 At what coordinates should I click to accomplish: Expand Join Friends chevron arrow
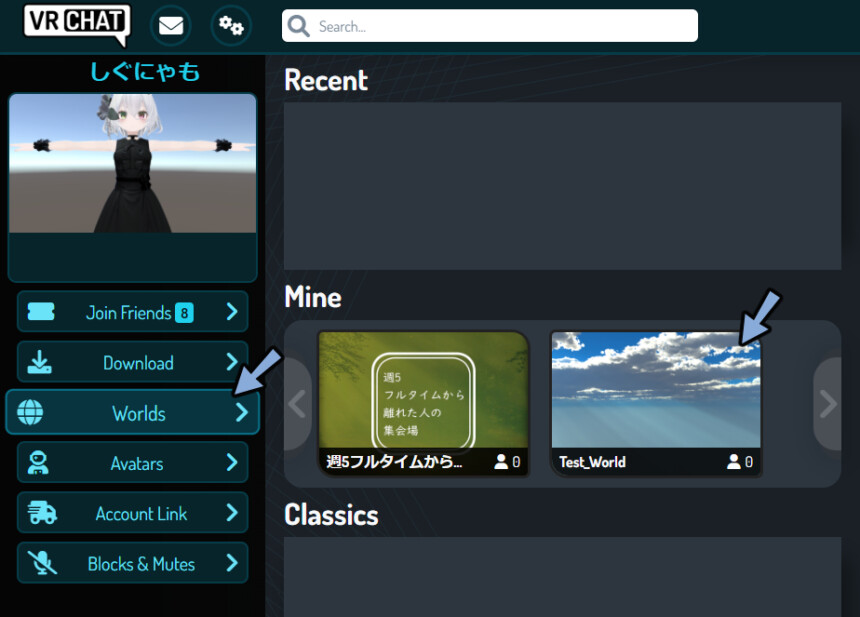pos(232,312)
